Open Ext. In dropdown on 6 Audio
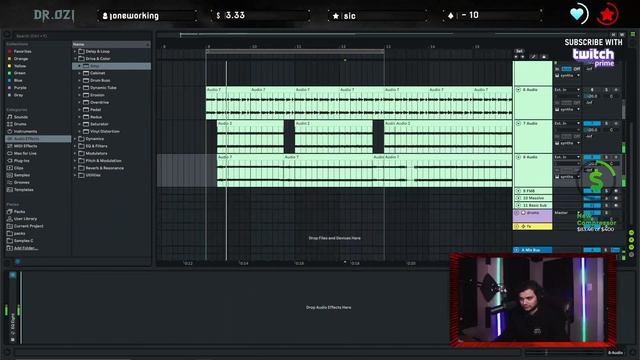This screenshot has height=360, width=640. (x=567, y=89)
